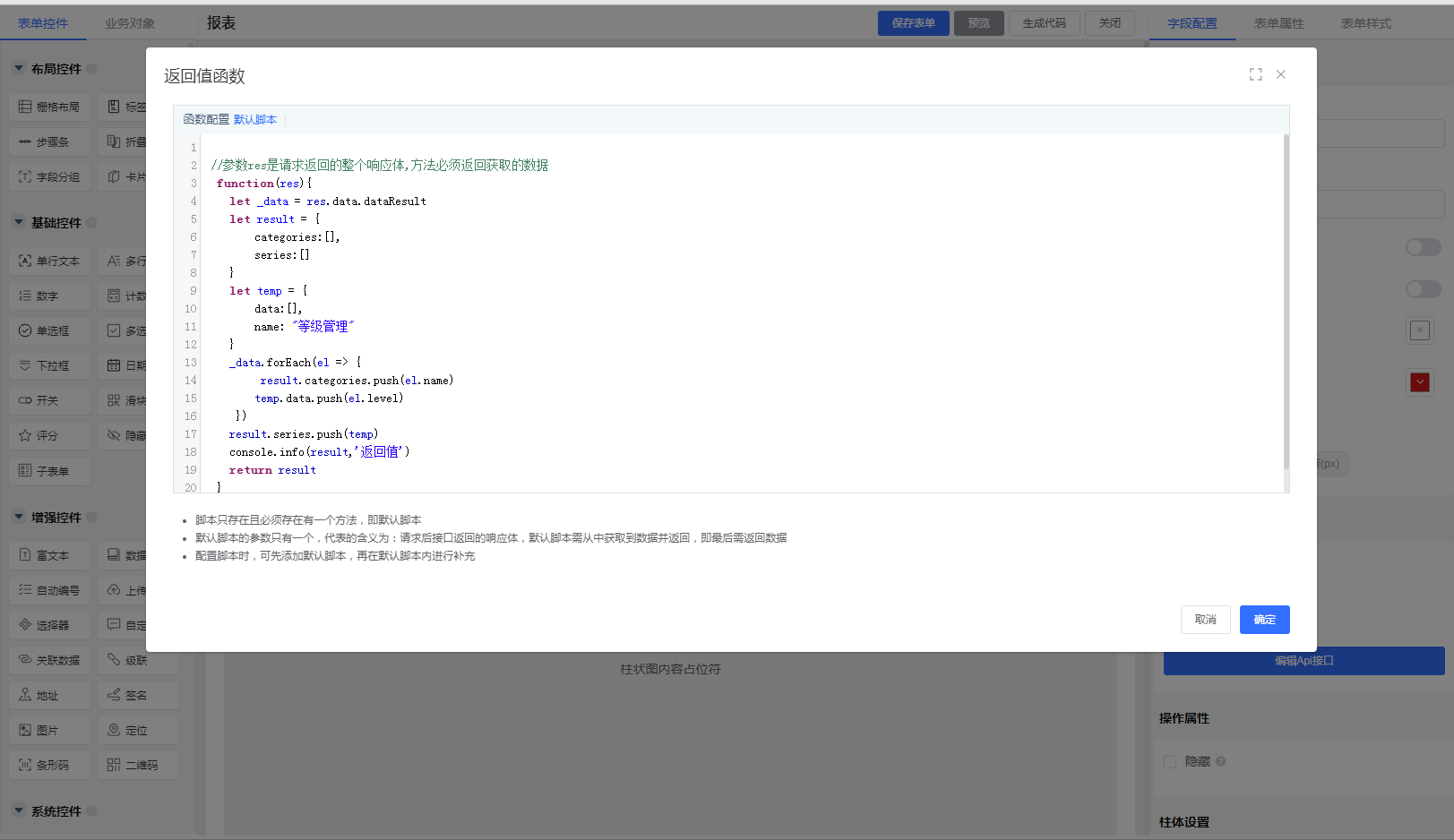The width and height of the screenshot is (1454, 840).
Task: Click the 图片 image control icon
Action: [25, 731]
